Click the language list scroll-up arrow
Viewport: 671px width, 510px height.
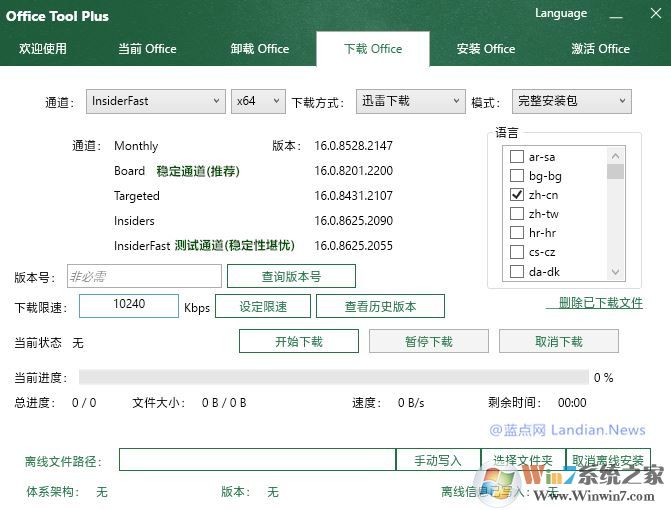[x=615, y=156]
